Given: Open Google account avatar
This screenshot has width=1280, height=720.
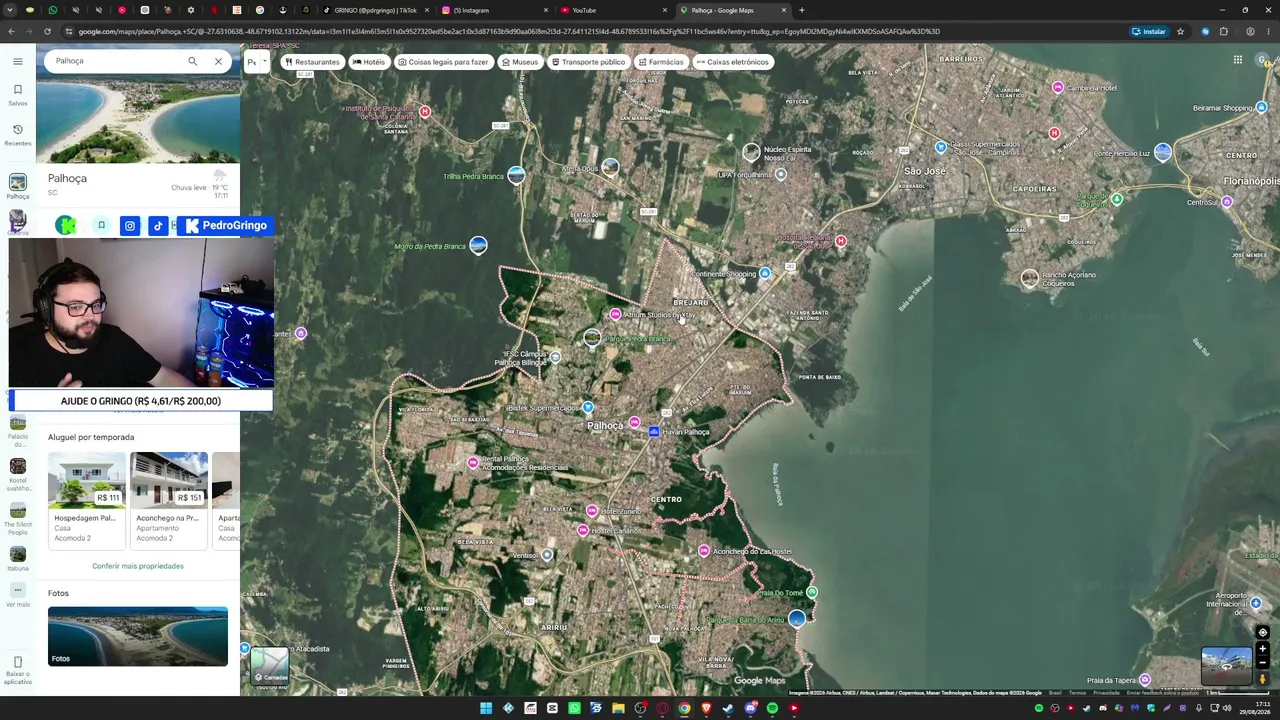Looking at the screenshot, I should point(1264,60).
